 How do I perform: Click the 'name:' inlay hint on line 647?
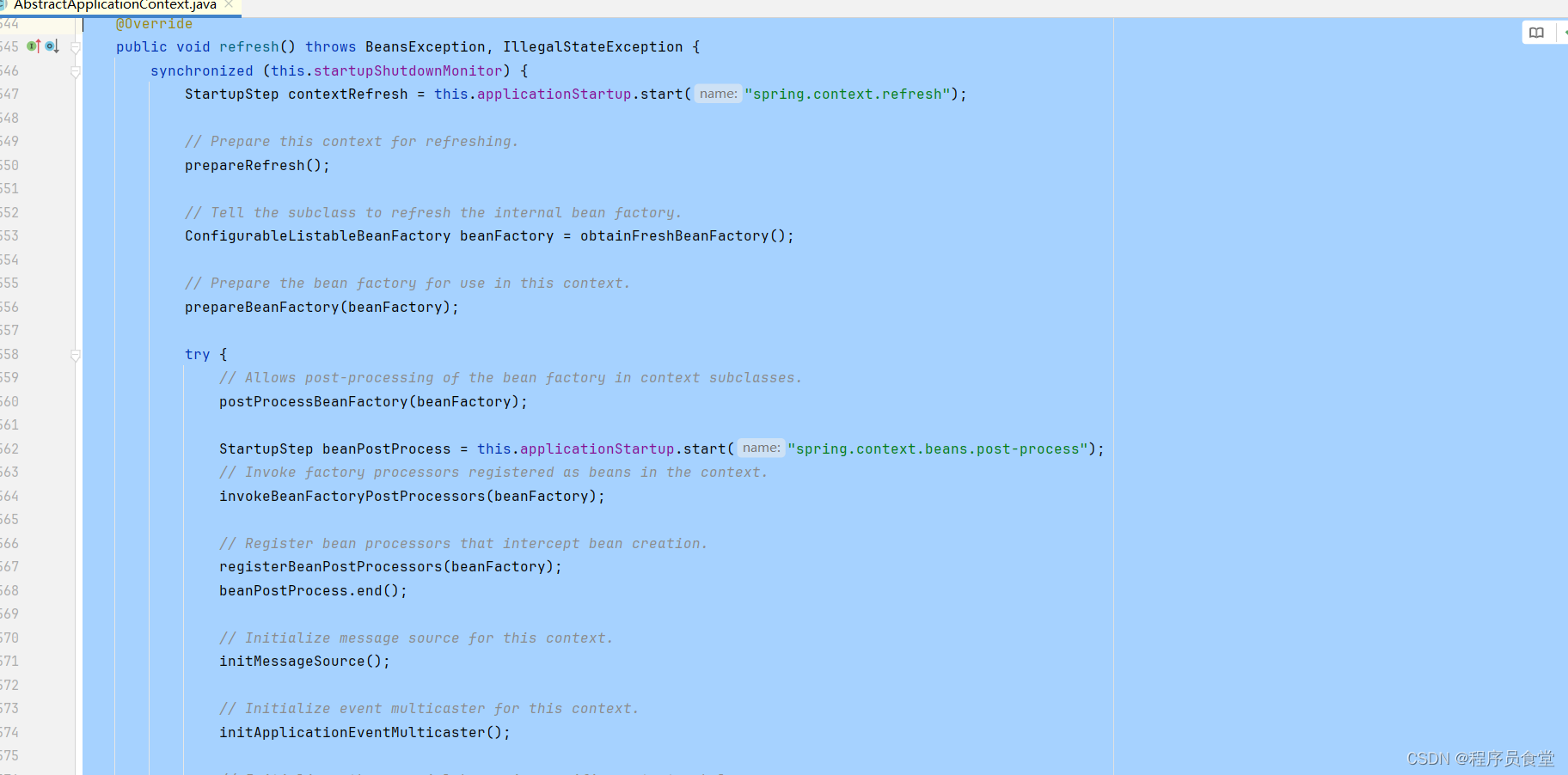pyautogui.click(x=718, y=94)
